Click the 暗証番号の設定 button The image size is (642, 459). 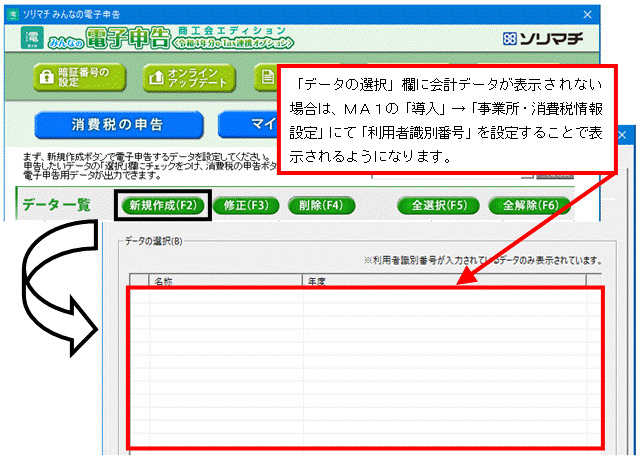pyautogui.click(x=79, y=77)
